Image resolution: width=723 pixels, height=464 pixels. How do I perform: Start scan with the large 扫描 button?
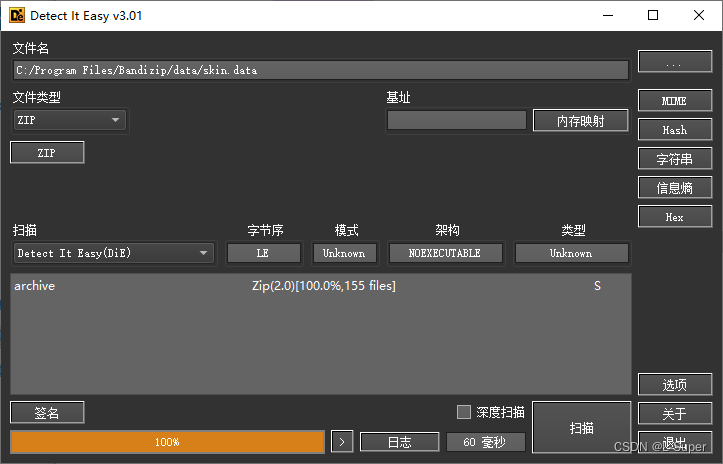[581, 428]
